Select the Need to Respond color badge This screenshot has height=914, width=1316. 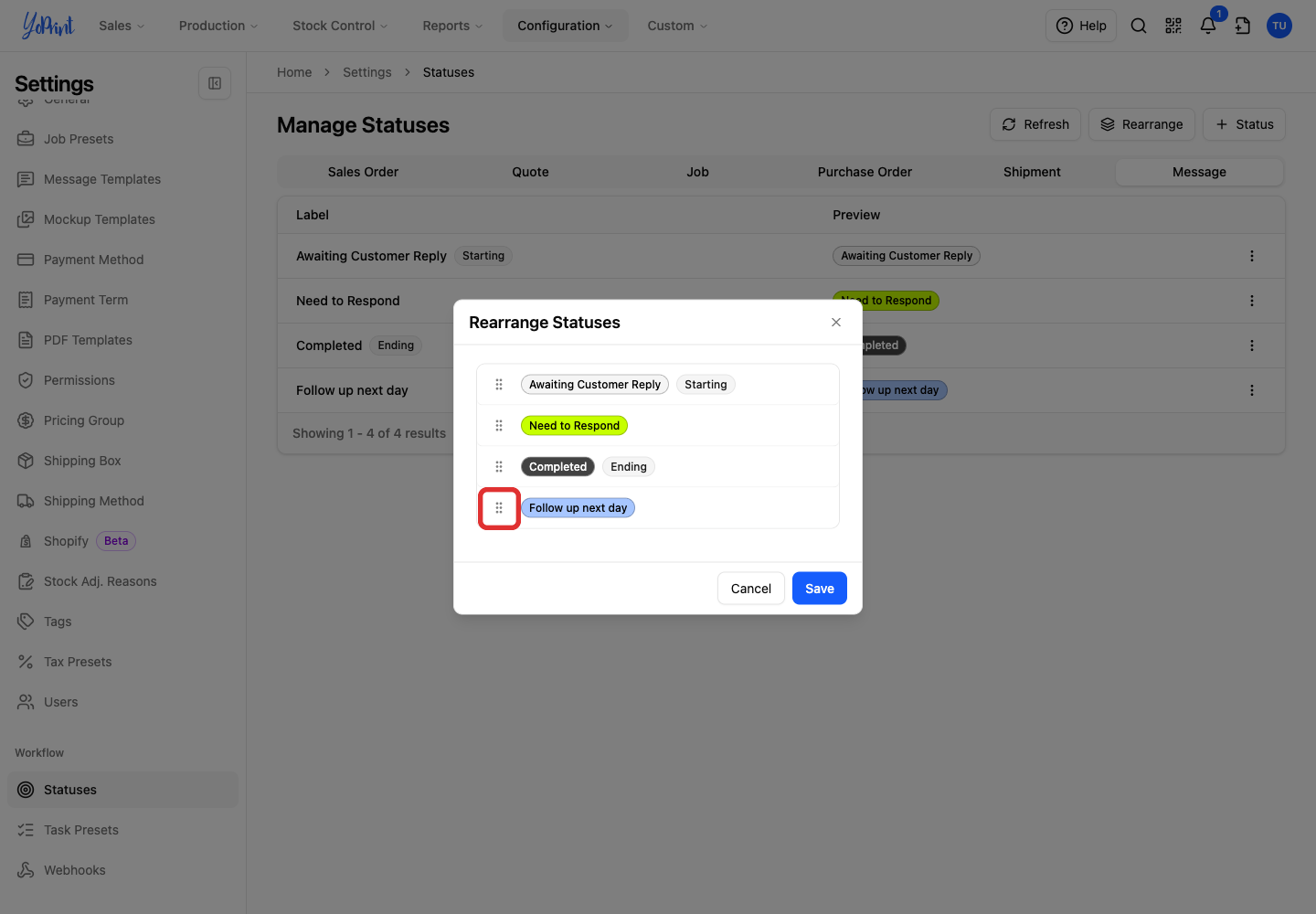point(574,426)
